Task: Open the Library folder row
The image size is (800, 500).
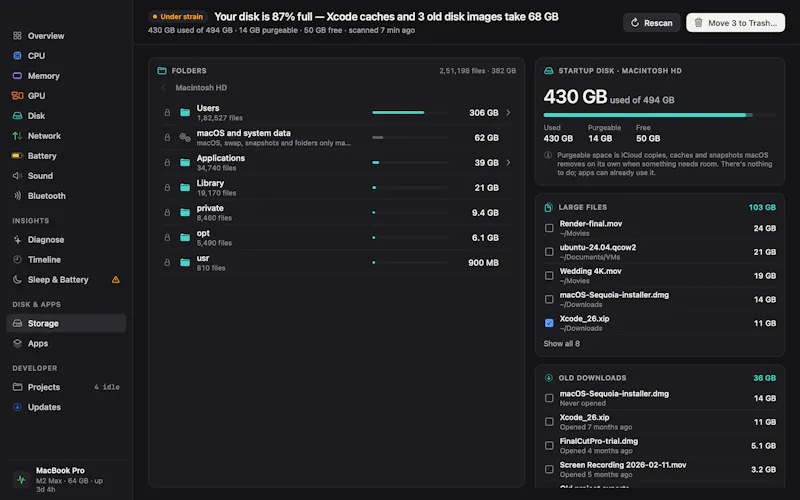Action: tap(337, 187)
